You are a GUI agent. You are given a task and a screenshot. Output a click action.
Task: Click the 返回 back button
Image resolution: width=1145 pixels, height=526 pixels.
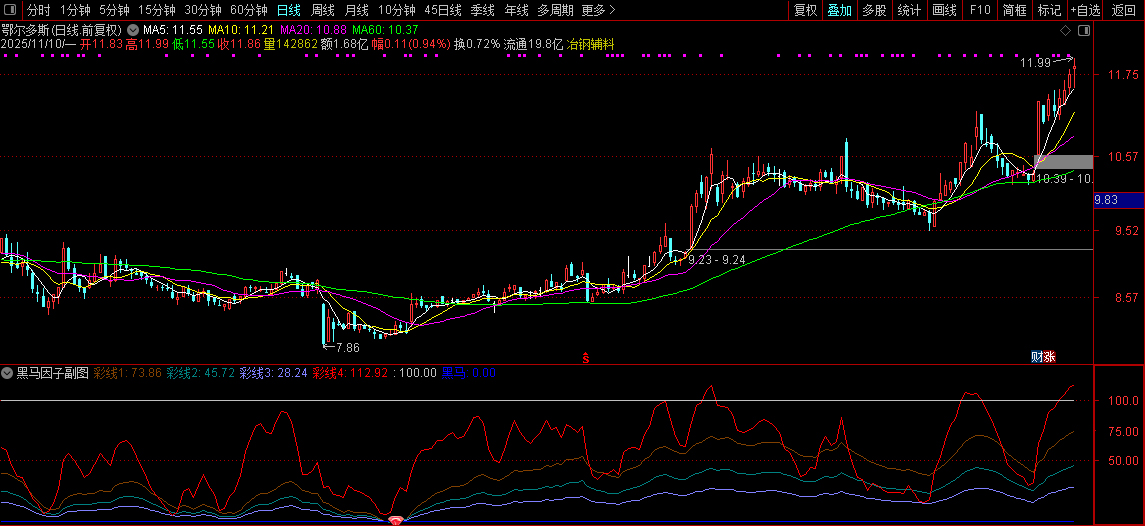point(1124,10)
